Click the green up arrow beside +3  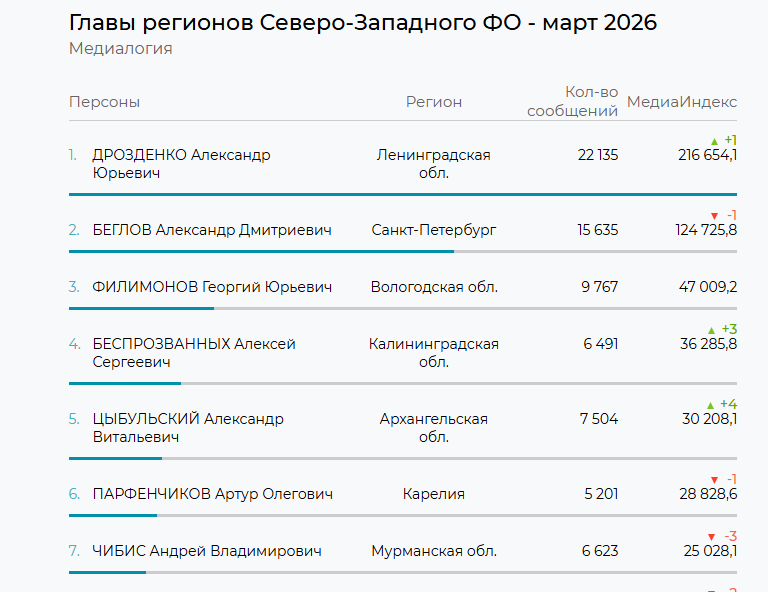pyautogui.click(x=712, y=330)
